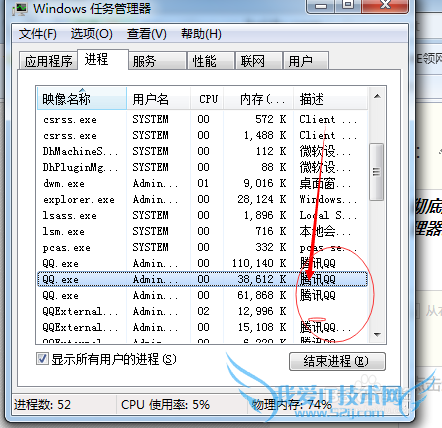Select the QQExternal row using 12,996 K

tap(202, 311)
